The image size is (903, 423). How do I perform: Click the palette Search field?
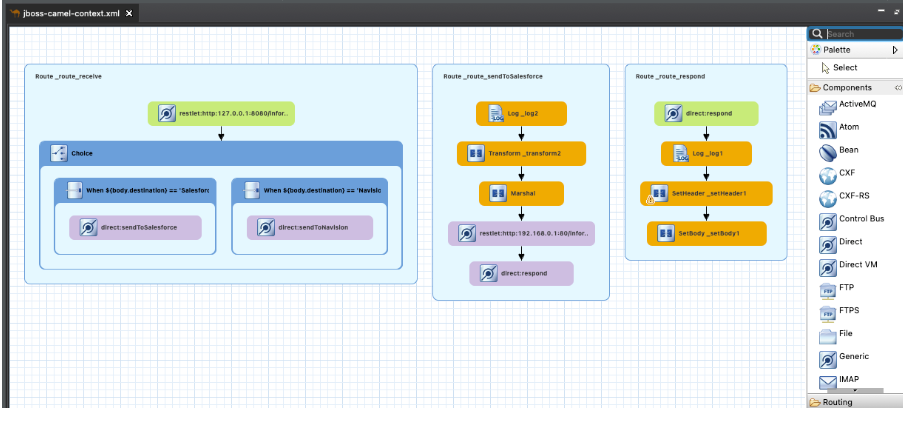[862, 34]
